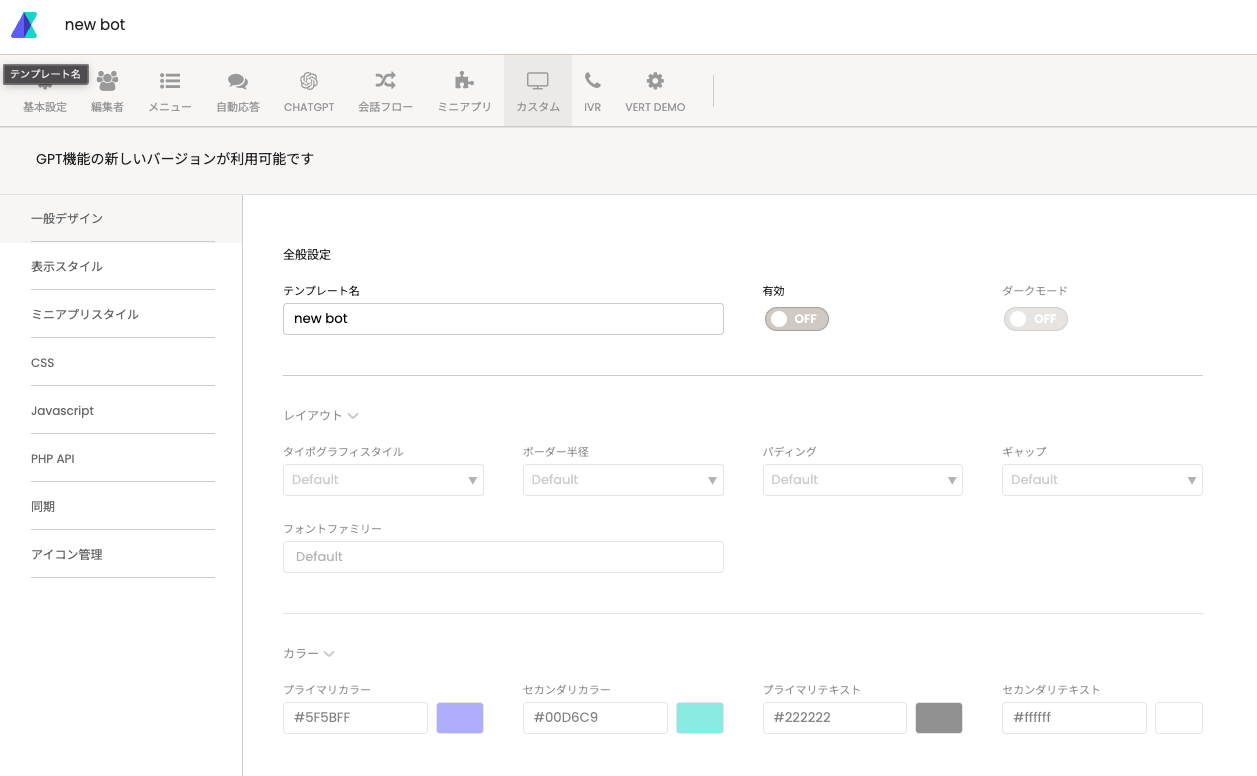Select the CSS sidebar item
Screen dimensions: 1257x776
pyautogui.click(x=43, y=363)
